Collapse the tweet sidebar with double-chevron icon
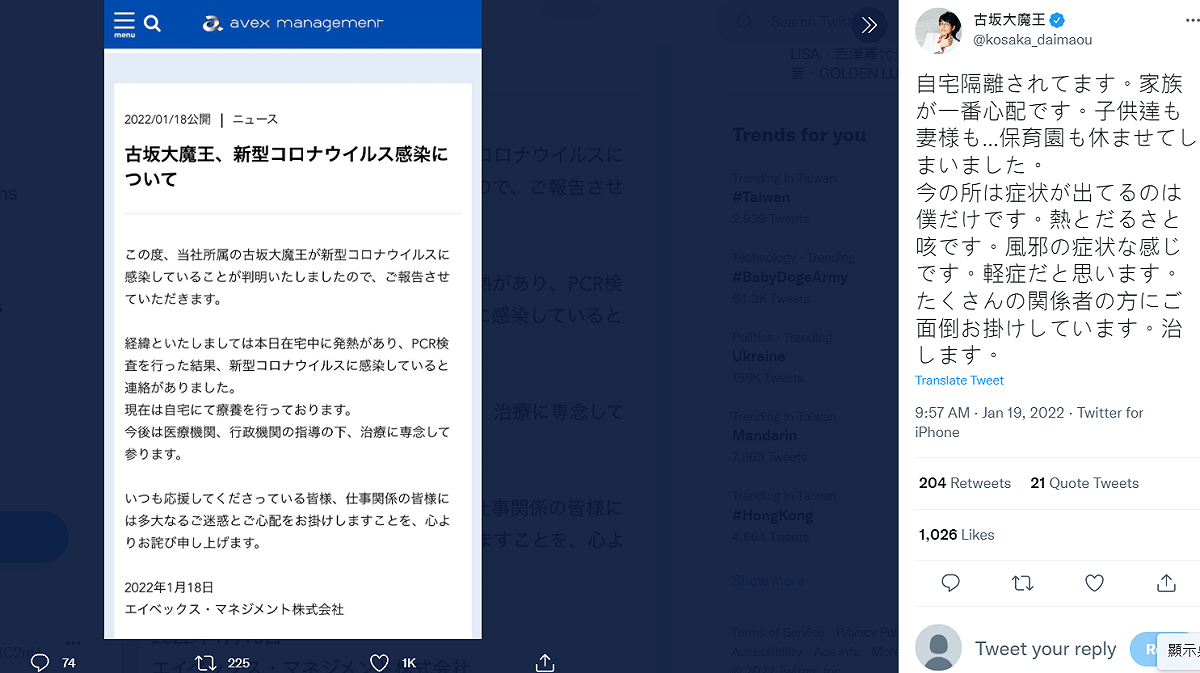This screenshot has height=673, width=1200. 869,25
